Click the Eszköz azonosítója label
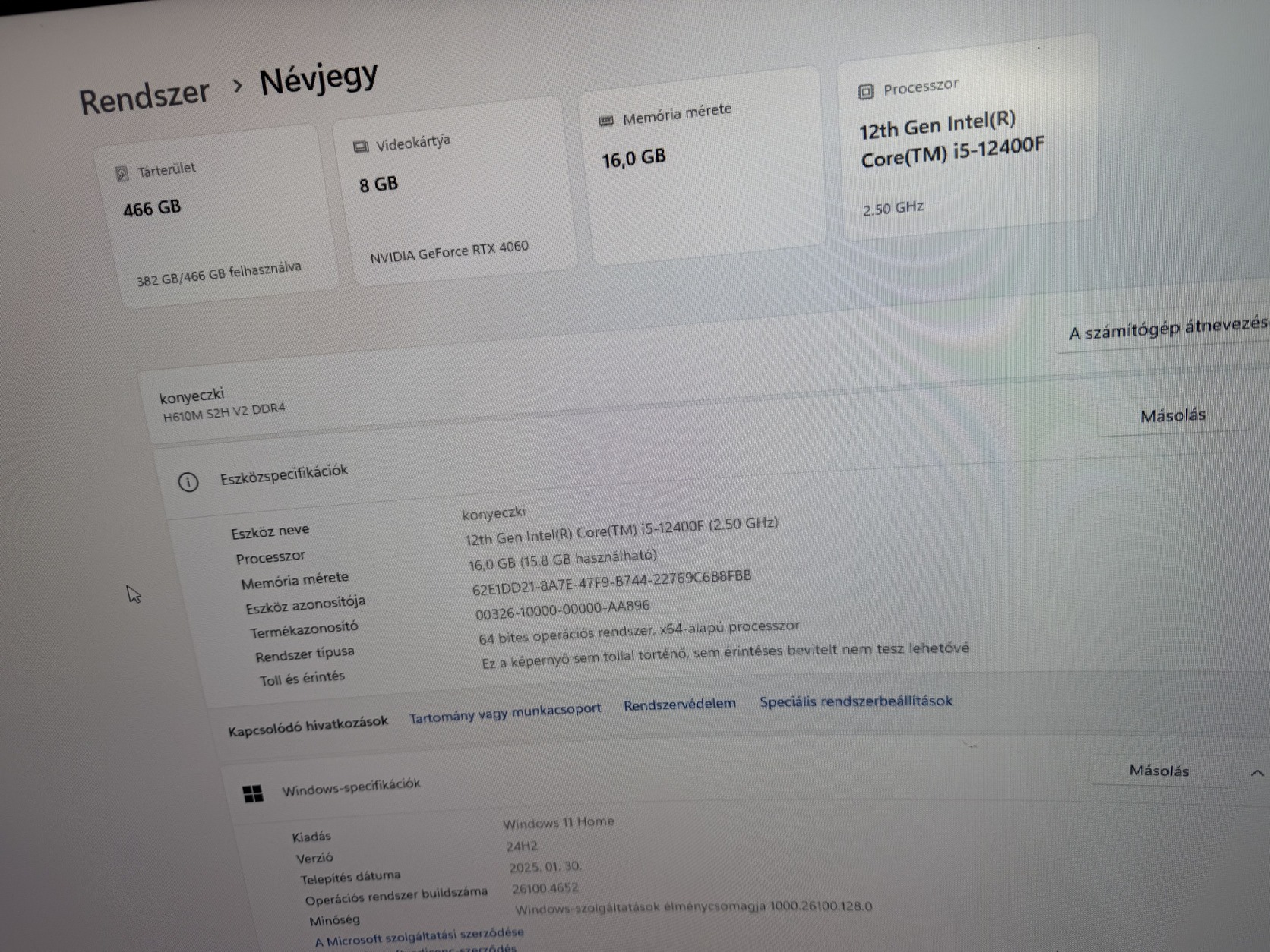The height and width of the screenshot is (952, 1270). pos(305,605)
